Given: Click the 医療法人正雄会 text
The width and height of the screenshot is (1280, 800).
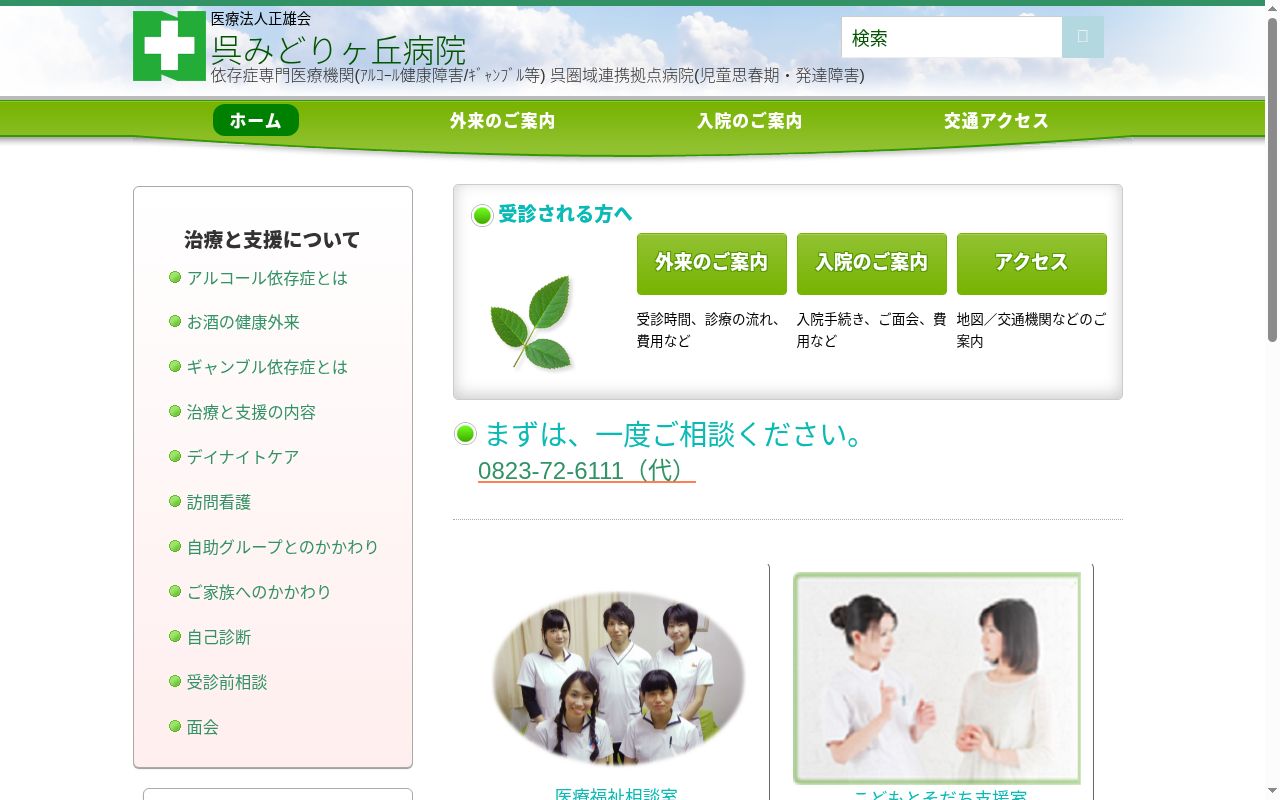Looking at the screenshot, I should [261, 19].
